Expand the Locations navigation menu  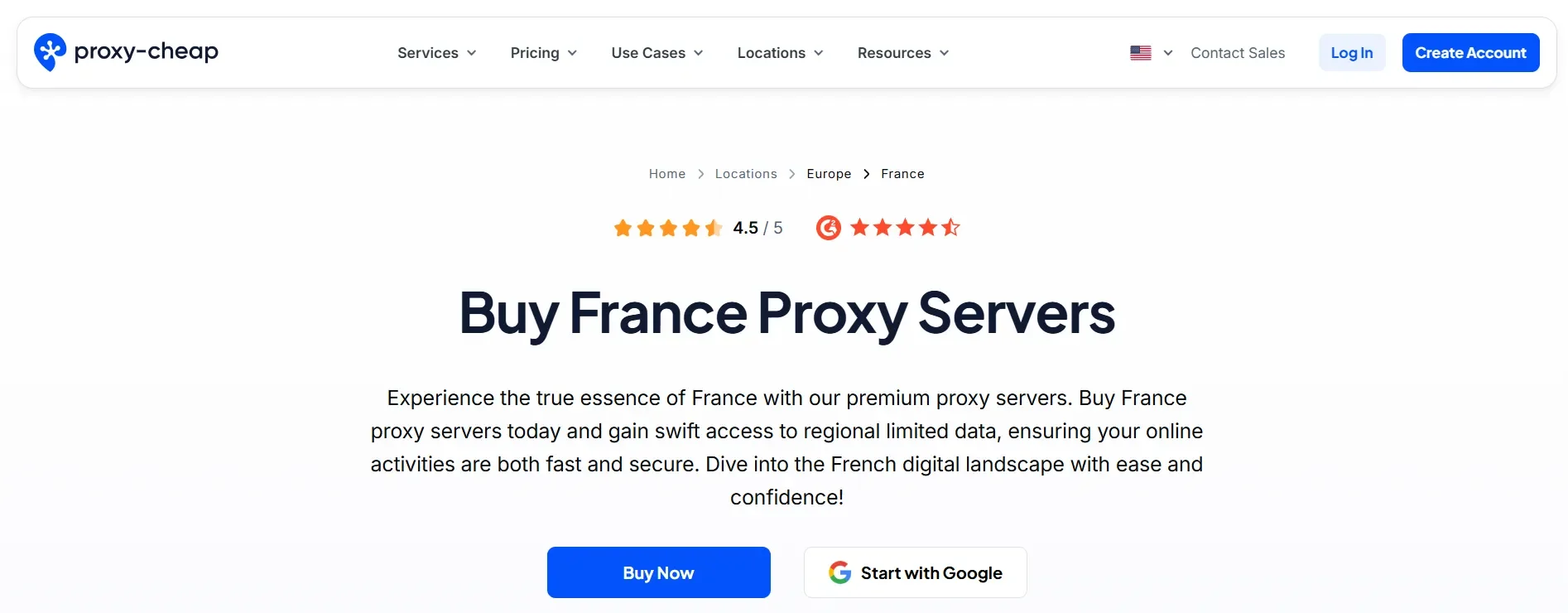pos(779,52)
